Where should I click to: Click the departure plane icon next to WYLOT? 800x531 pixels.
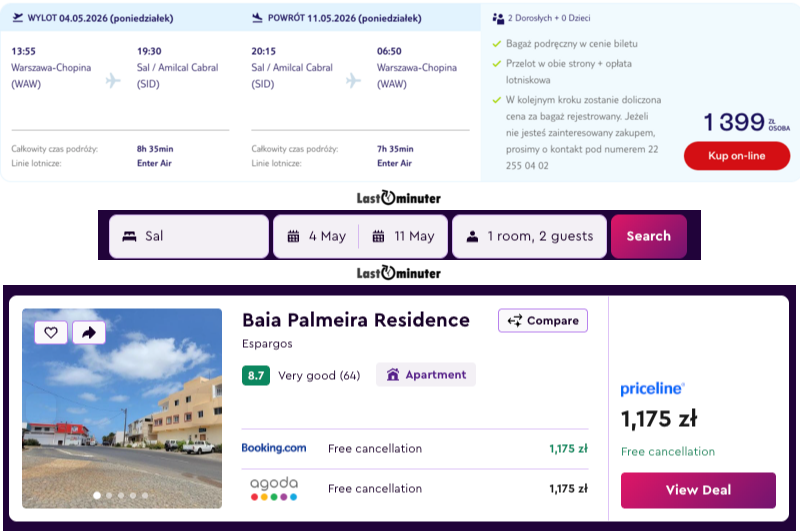(18, 17)
